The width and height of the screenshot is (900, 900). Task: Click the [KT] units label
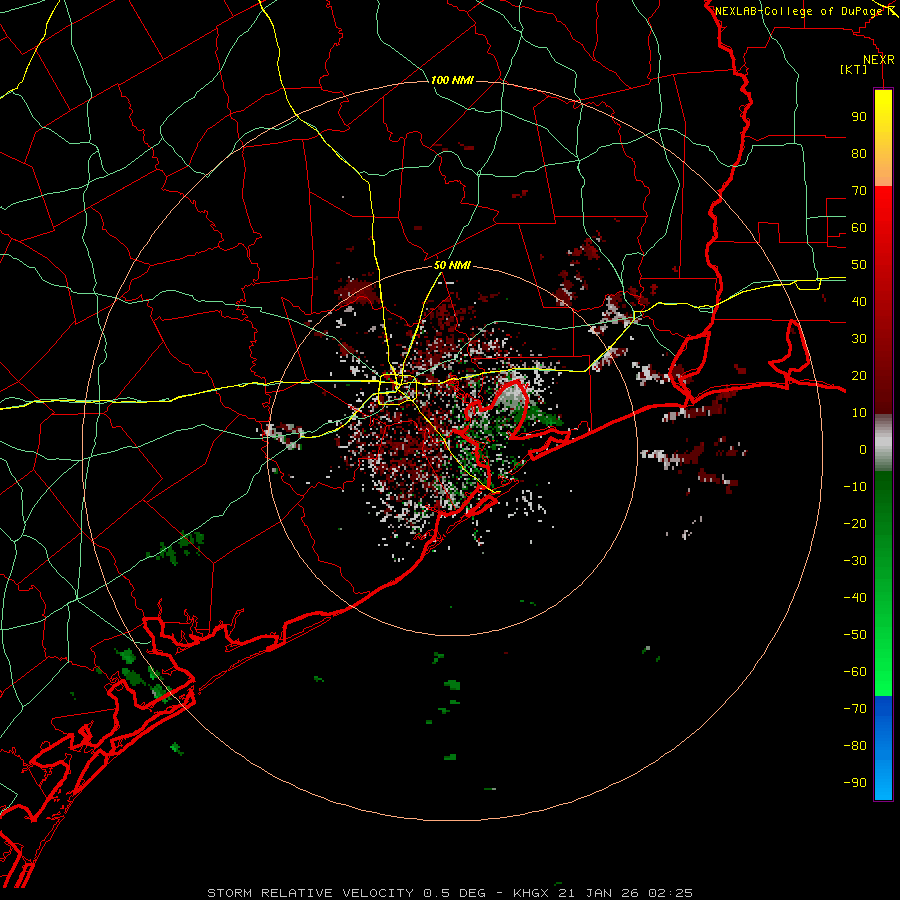[x=854, y=69]
